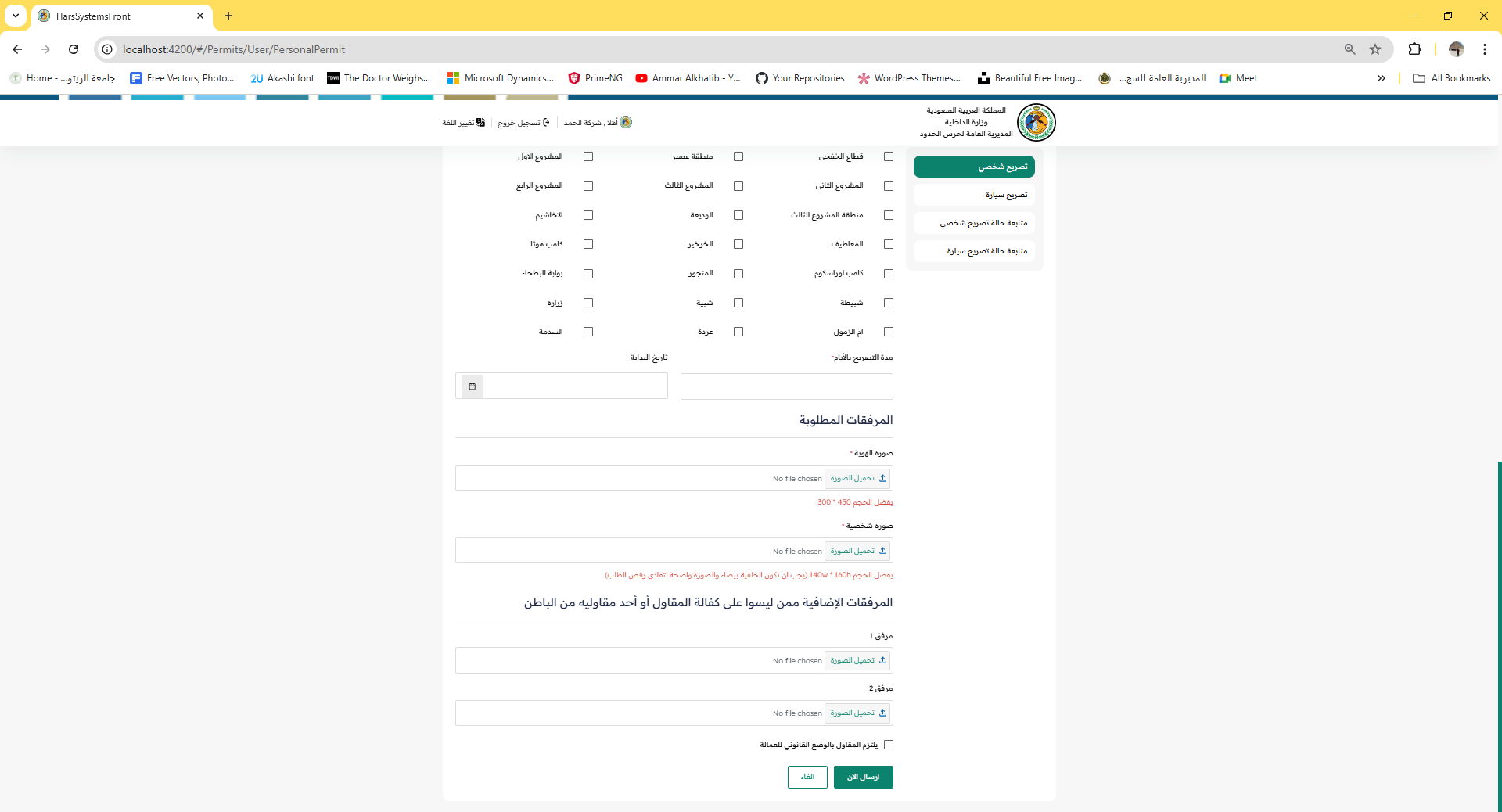Viewport: 1502px width, 812px height.
Task: Open Chrome extensions puzzle icon
Action: pyautogui.click(x=1414, y=49)
